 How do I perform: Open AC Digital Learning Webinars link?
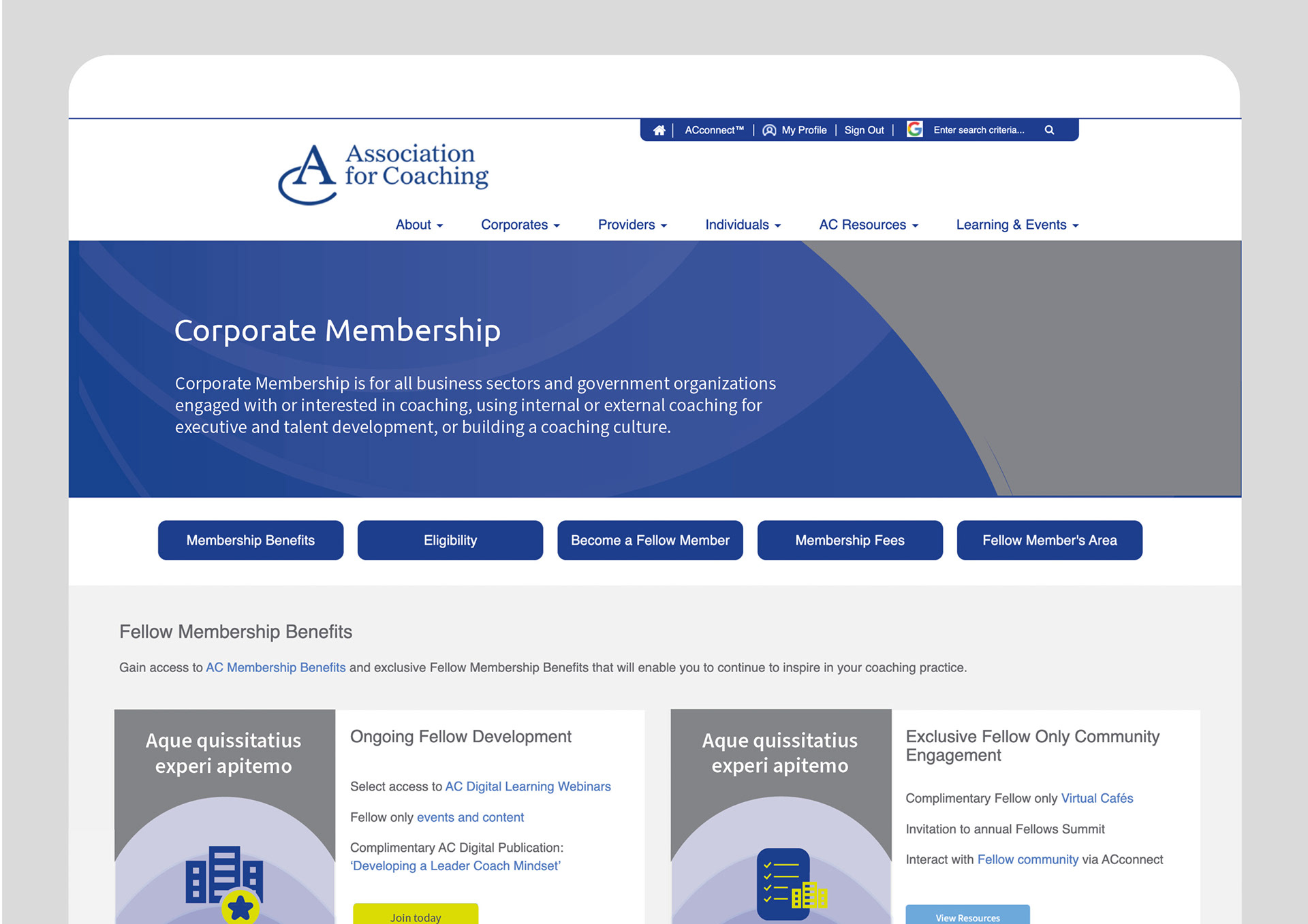click(527, 786)
